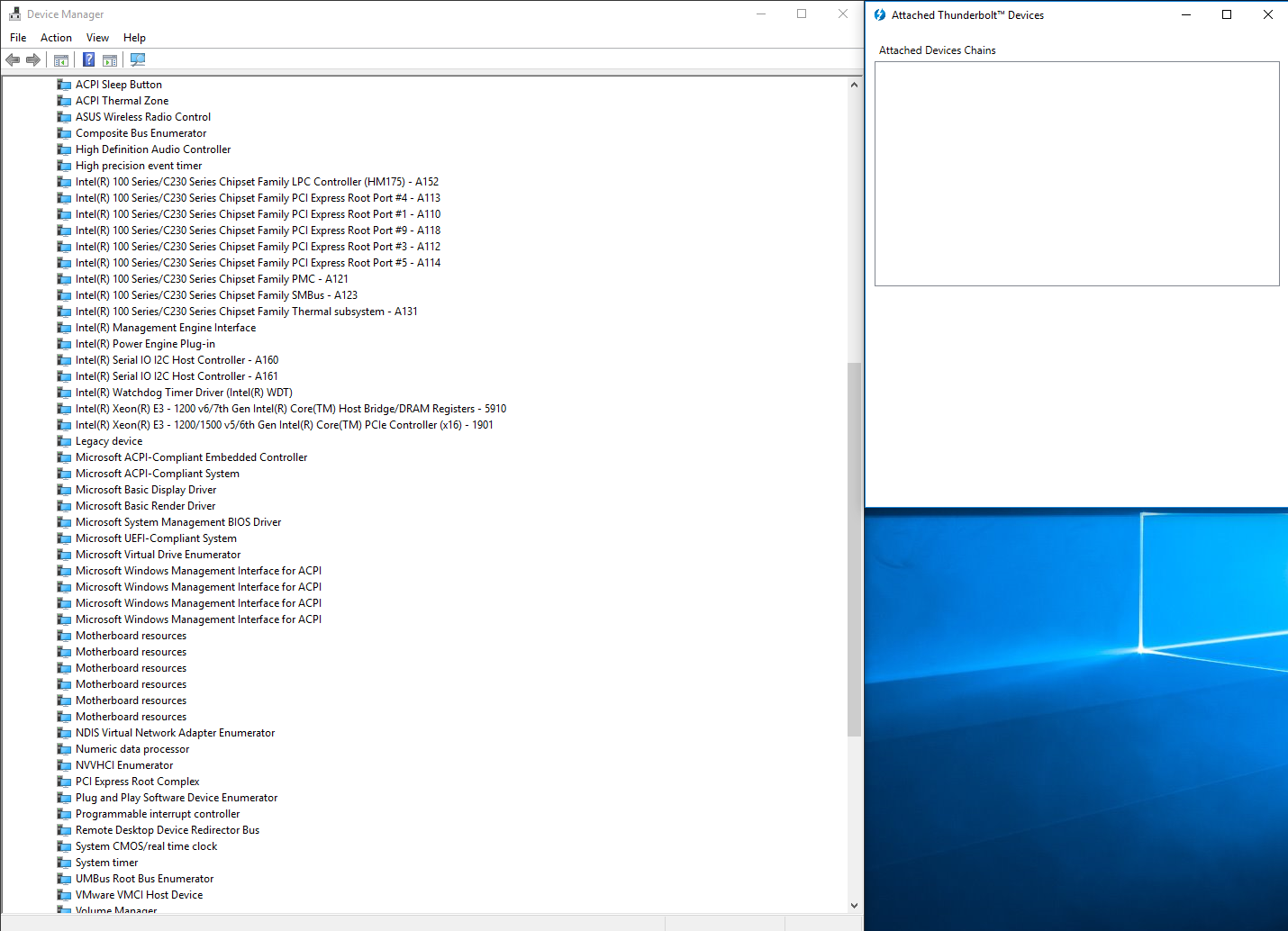This screenshot has height=931, width=1288.
Task: Toggle Show/Hide Action Pane toolbar icon
Action: click(x=110, y=59)
